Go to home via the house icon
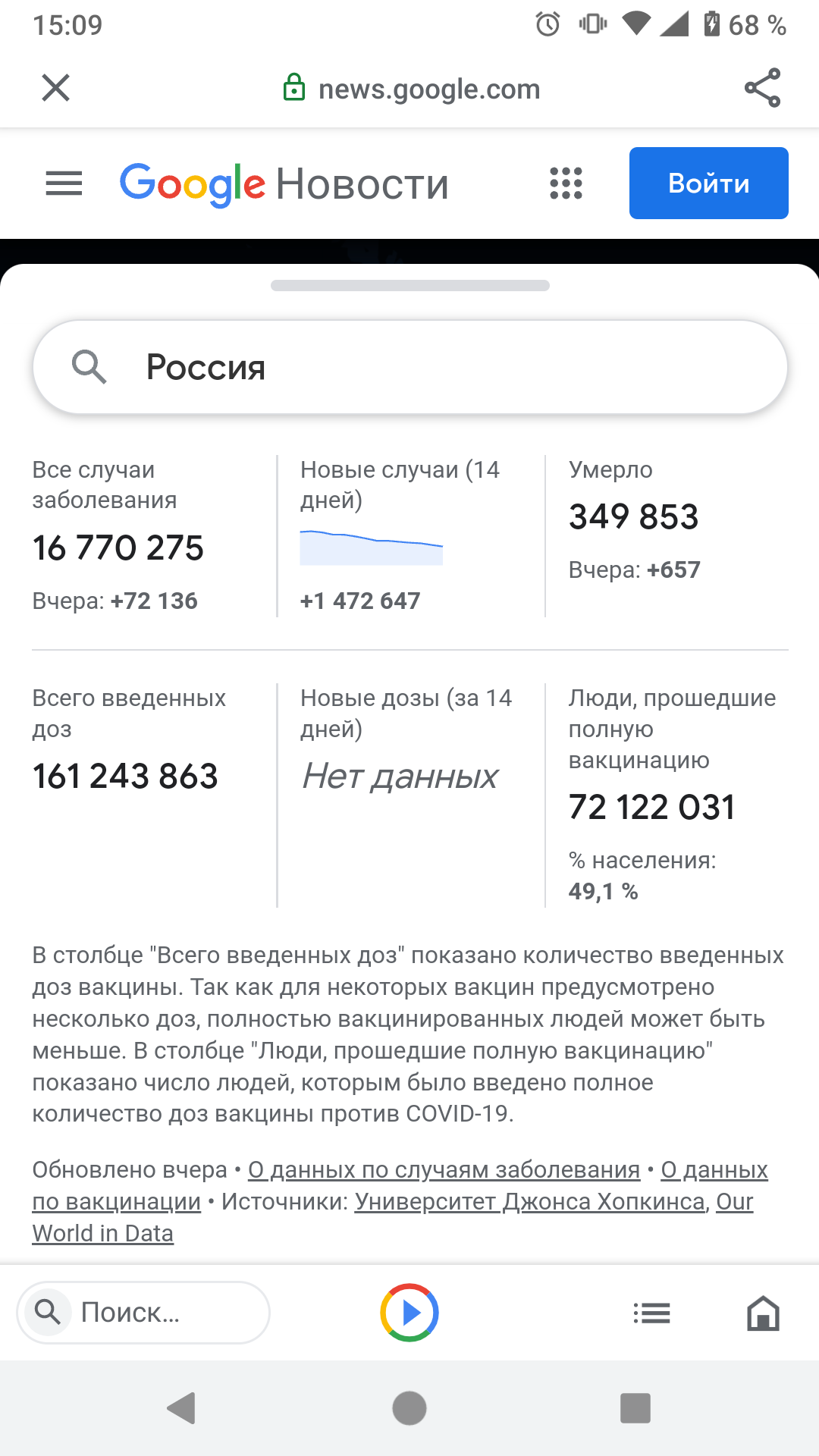The height and width of the screenshot is (1456, 819). pyautogui.click(x=763, y=1313)
